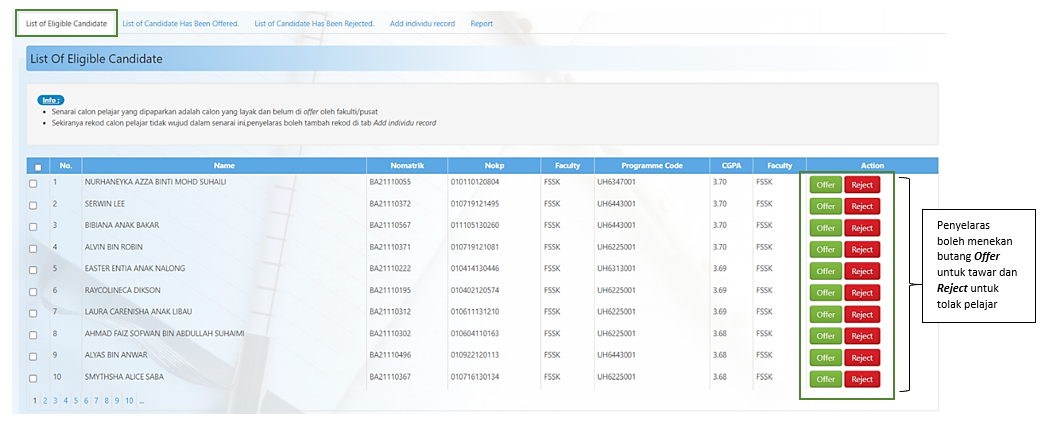Reject candidate ALYAS BIN ANWAR
1054x445 pixels.
tap(862, 357)
